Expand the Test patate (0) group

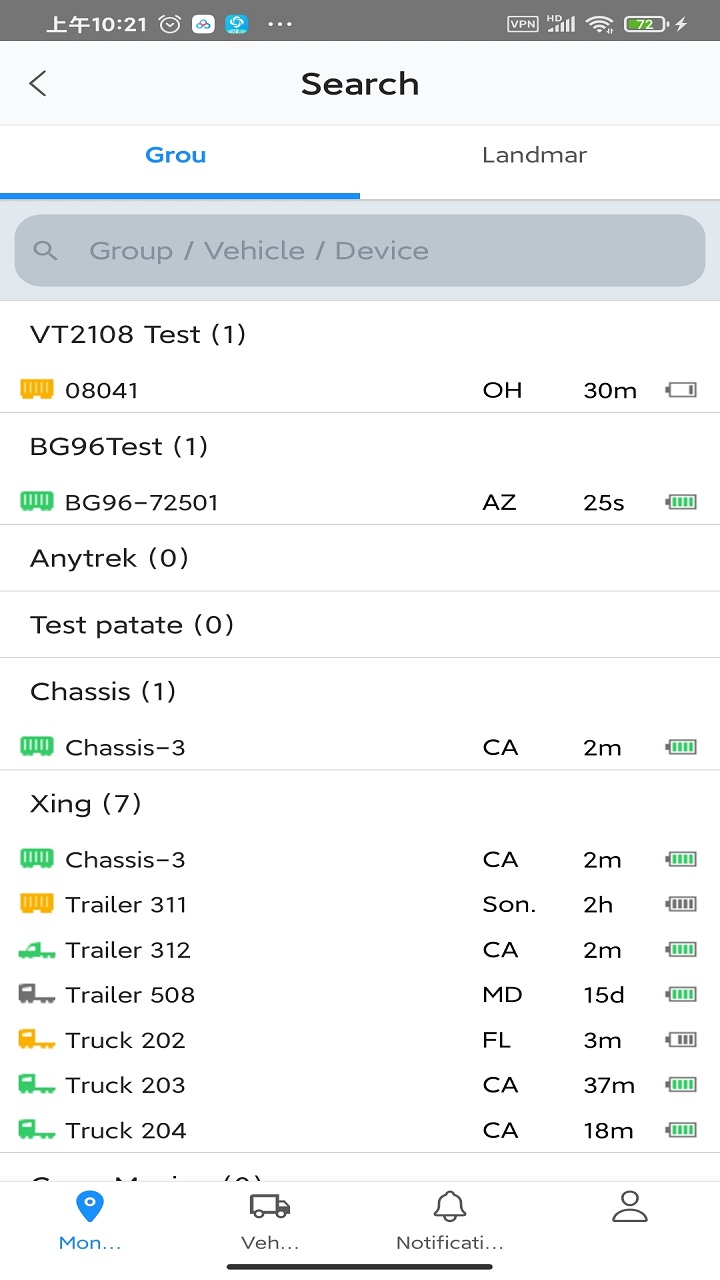[360, 625]
